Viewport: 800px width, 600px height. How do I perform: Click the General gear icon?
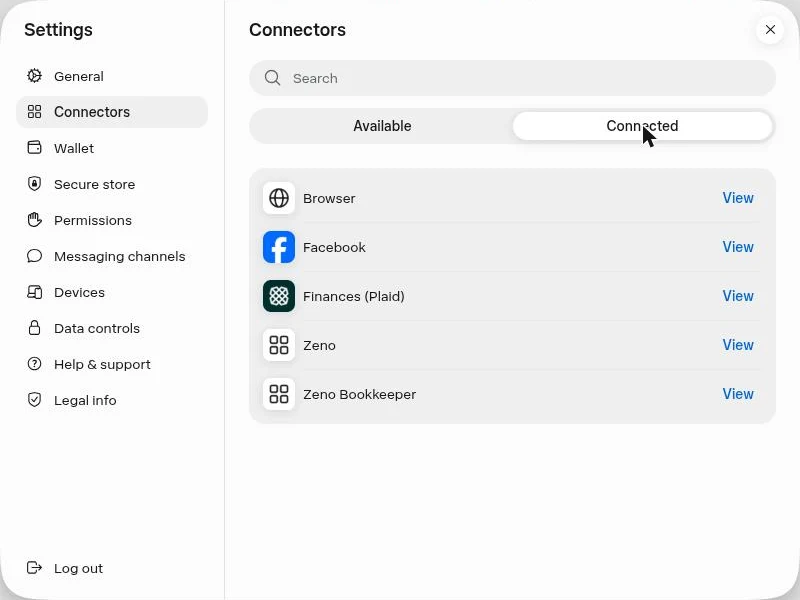[x=34, y=76]
